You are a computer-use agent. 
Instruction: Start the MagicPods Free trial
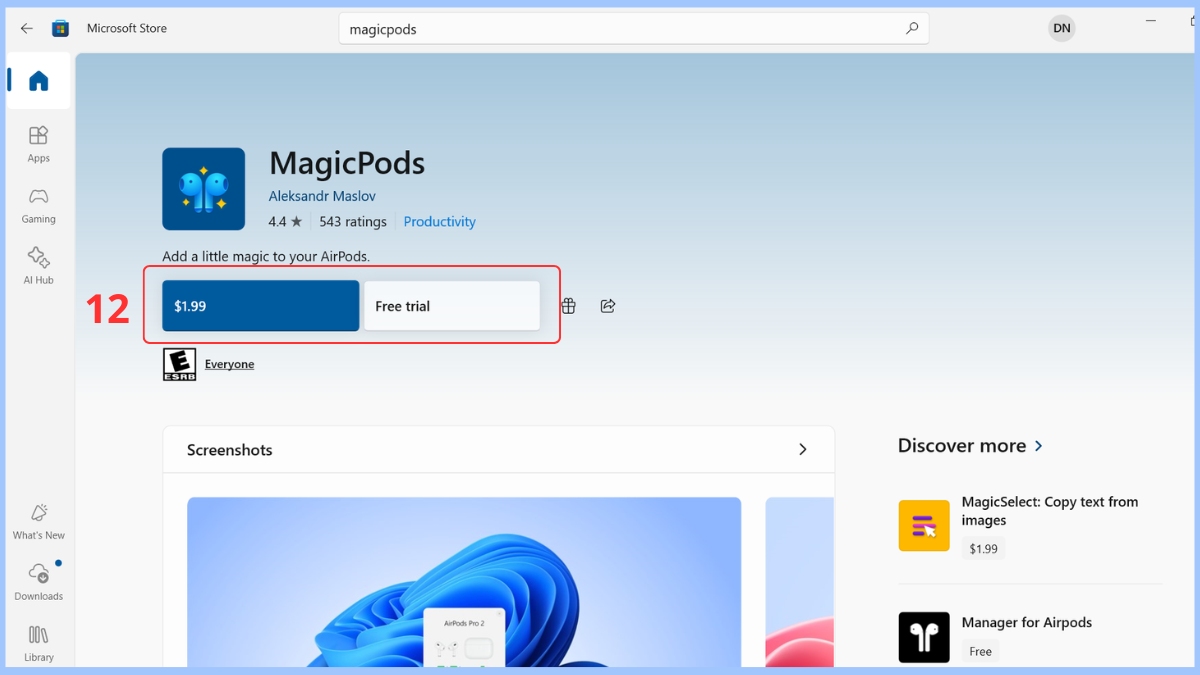(452, 305)
